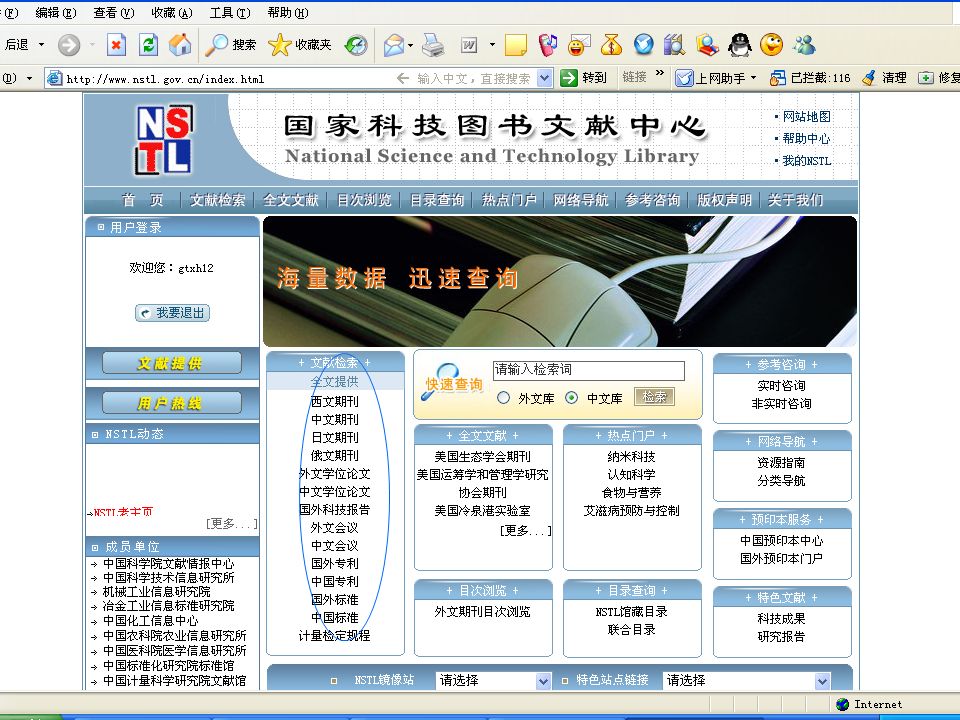Open browsing History toolbar icon
The height and width of the screenshot is (720, 960).
click(x=356, y=45)
